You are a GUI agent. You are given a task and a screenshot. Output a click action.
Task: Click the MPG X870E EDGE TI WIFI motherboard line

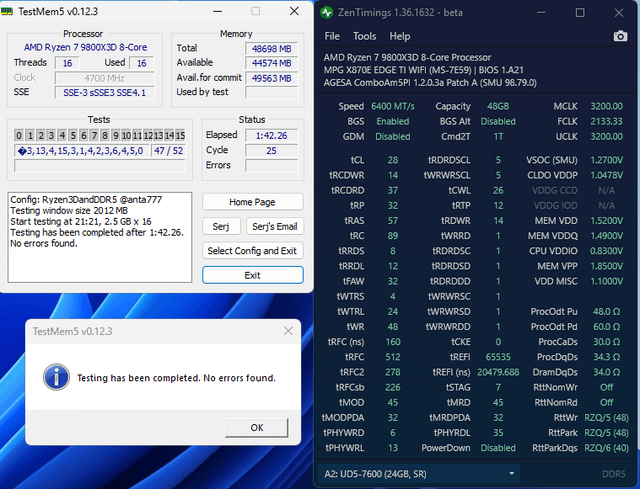point(424,70)
